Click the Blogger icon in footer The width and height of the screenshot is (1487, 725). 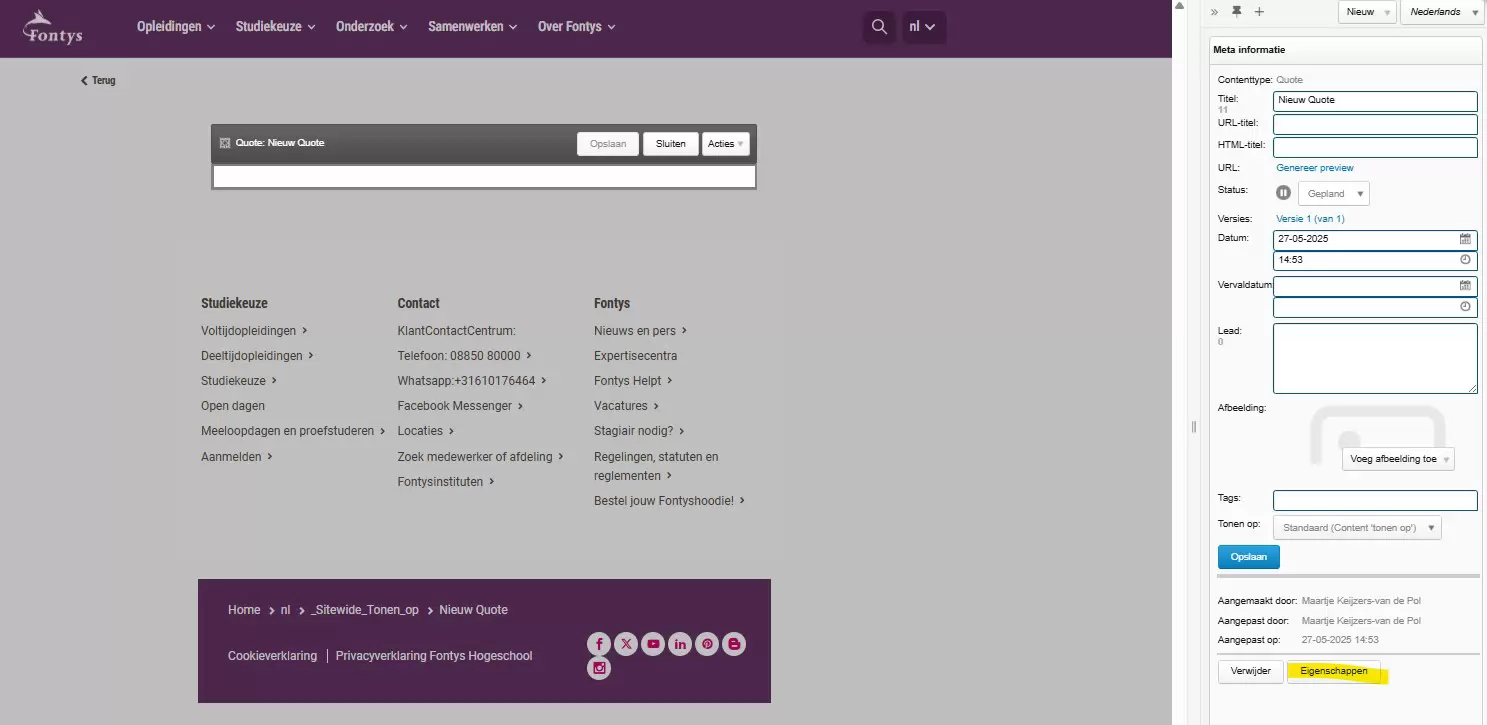[735, 644]
